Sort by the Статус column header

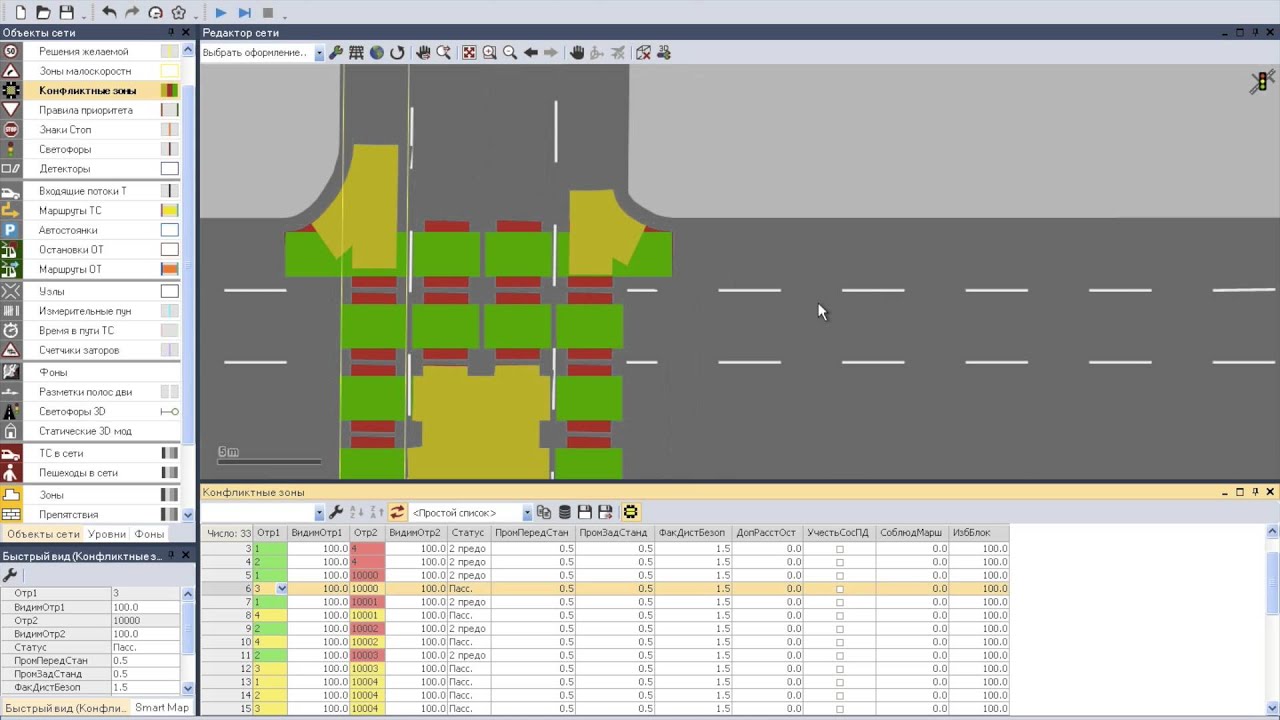click(468, 533)
